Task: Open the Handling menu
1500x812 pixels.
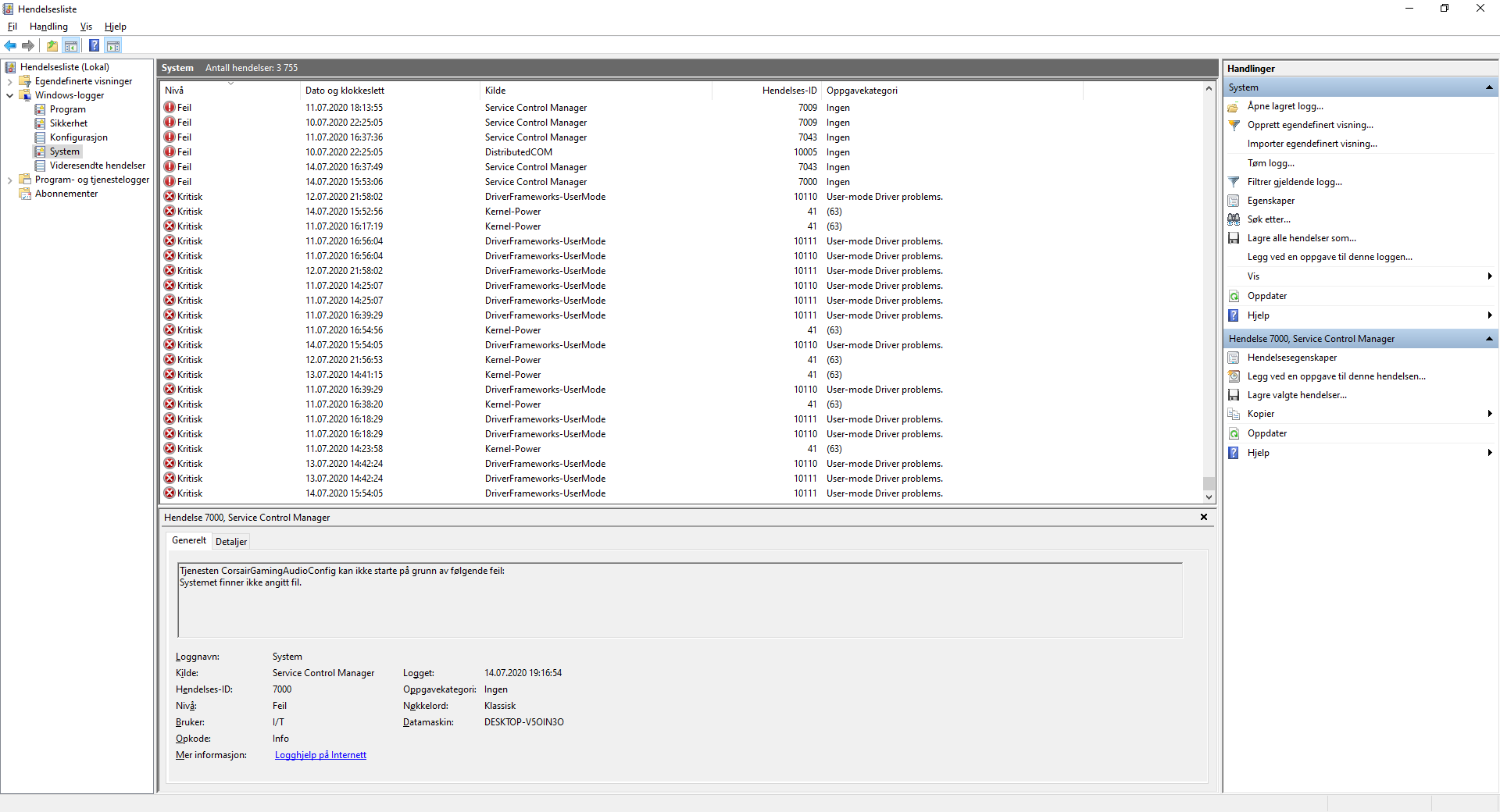Action: tap(48, 27)
